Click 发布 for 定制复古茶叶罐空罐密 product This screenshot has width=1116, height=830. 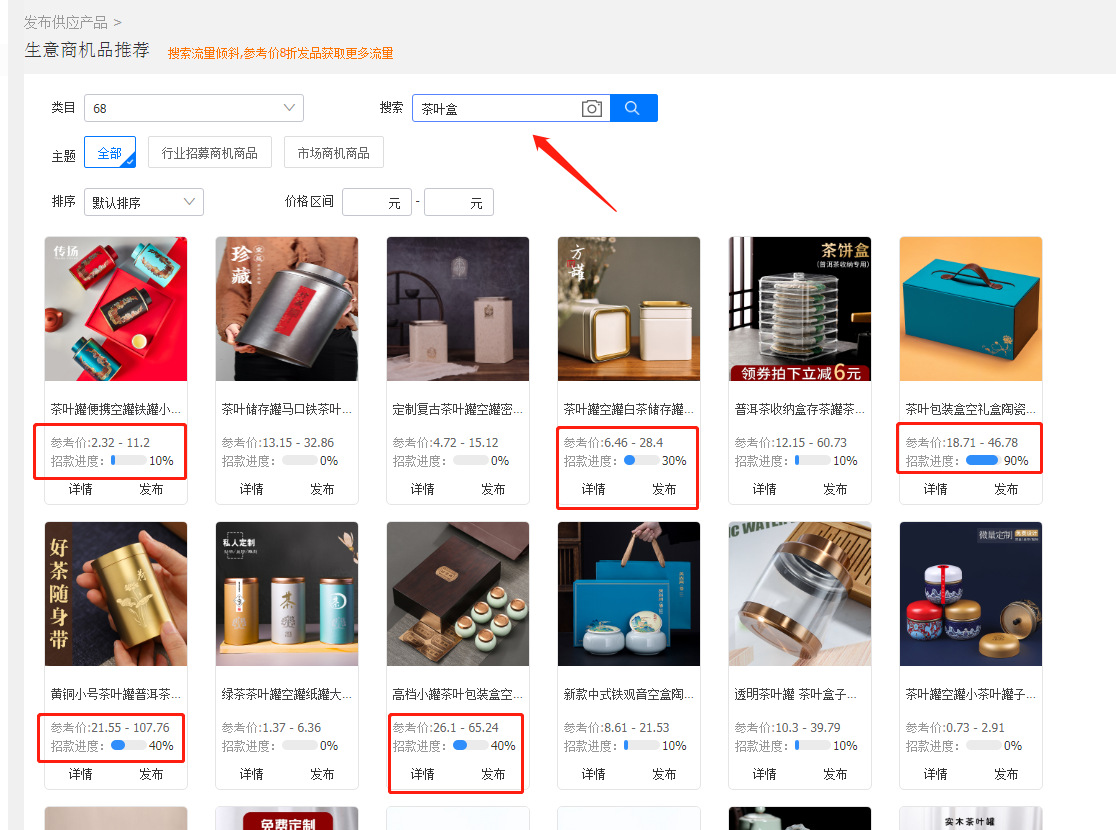coord(493,489)
